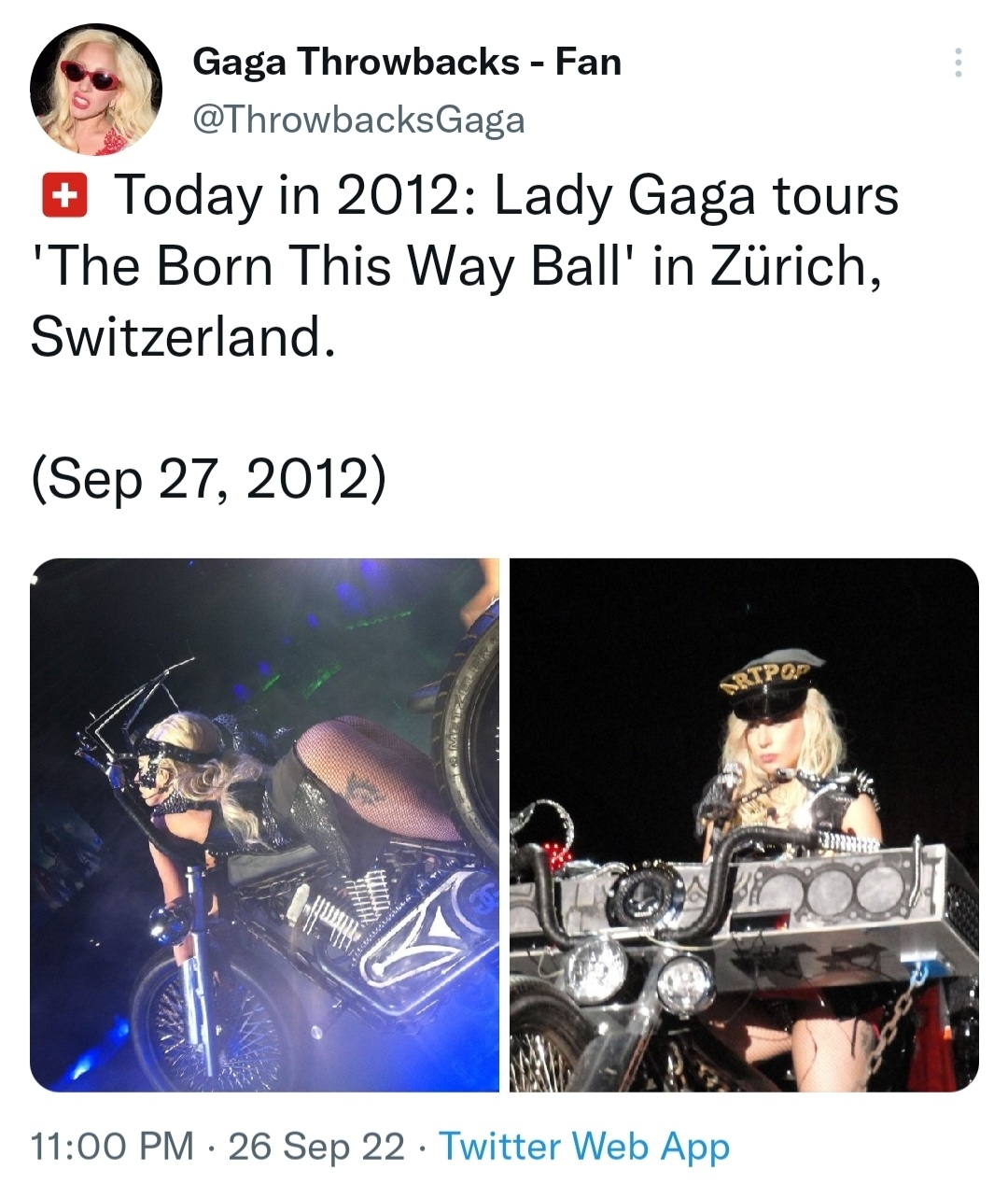Open the left photo of motorcycle performance
1008x1184 pixels.
[x=265, y=825]
